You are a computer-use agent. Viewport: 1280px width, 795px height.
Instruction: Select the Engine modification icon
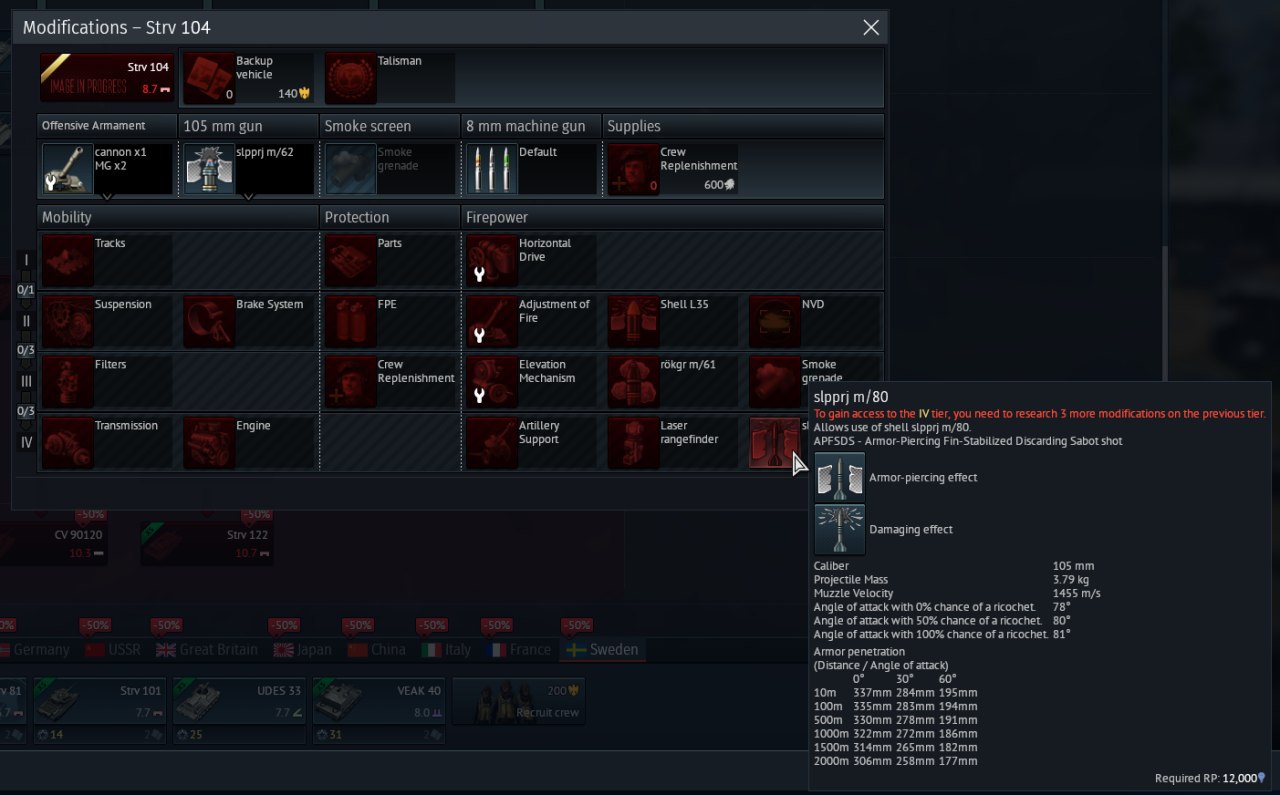pyautogui.click(x=208, y=443)
